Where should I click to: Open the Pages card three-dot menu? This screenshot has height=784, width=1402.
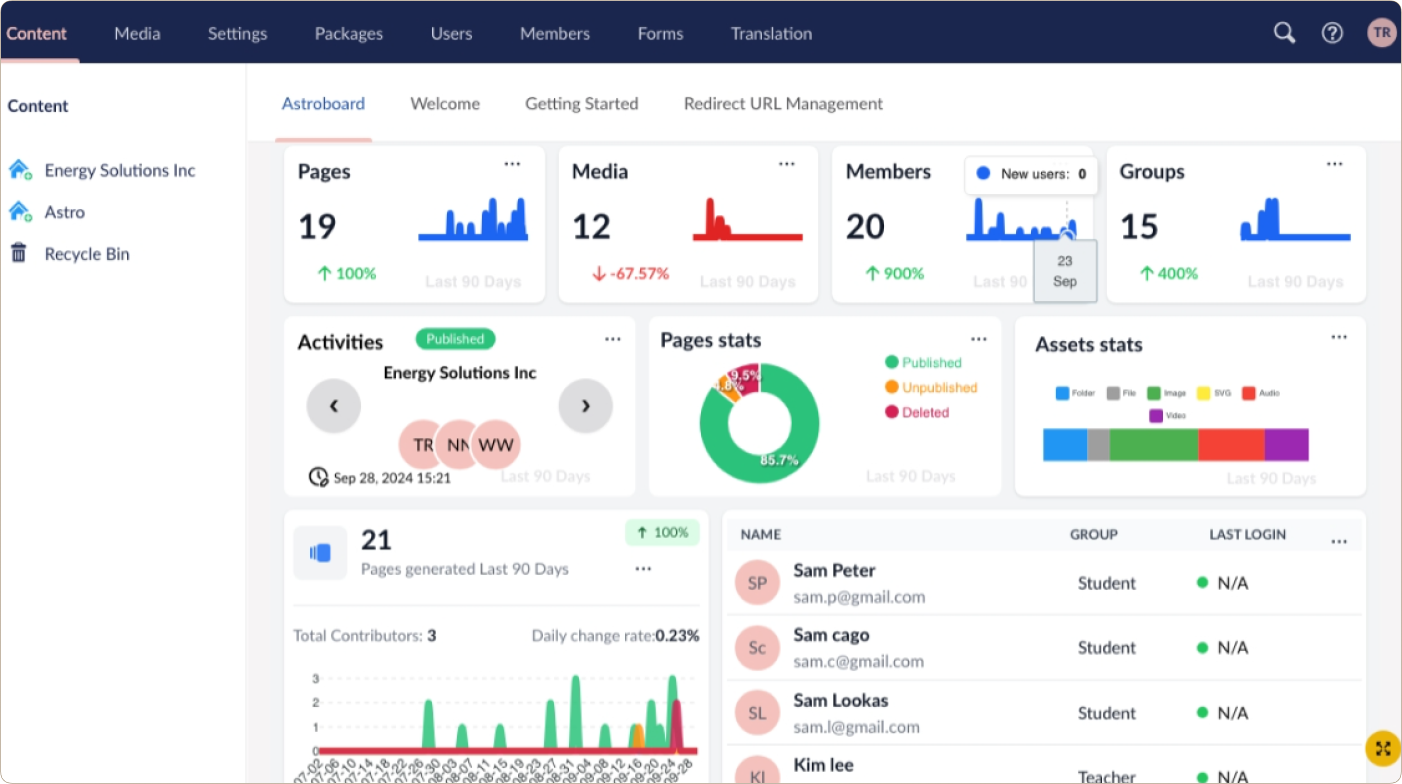click(x=512, y=164)
